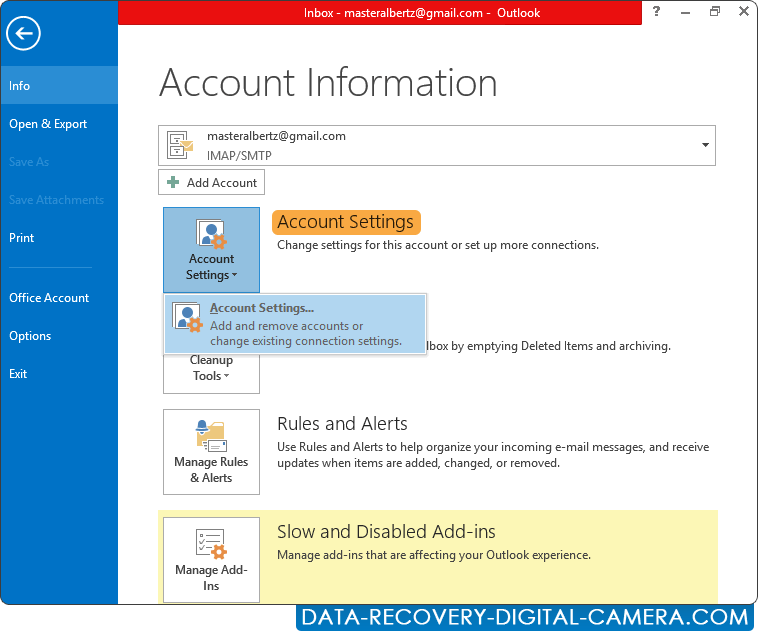The image size is (758, 631).
Task: Toggle the Account Settings dropdown button
Action: pyautogui.click(x=211, y=250)
